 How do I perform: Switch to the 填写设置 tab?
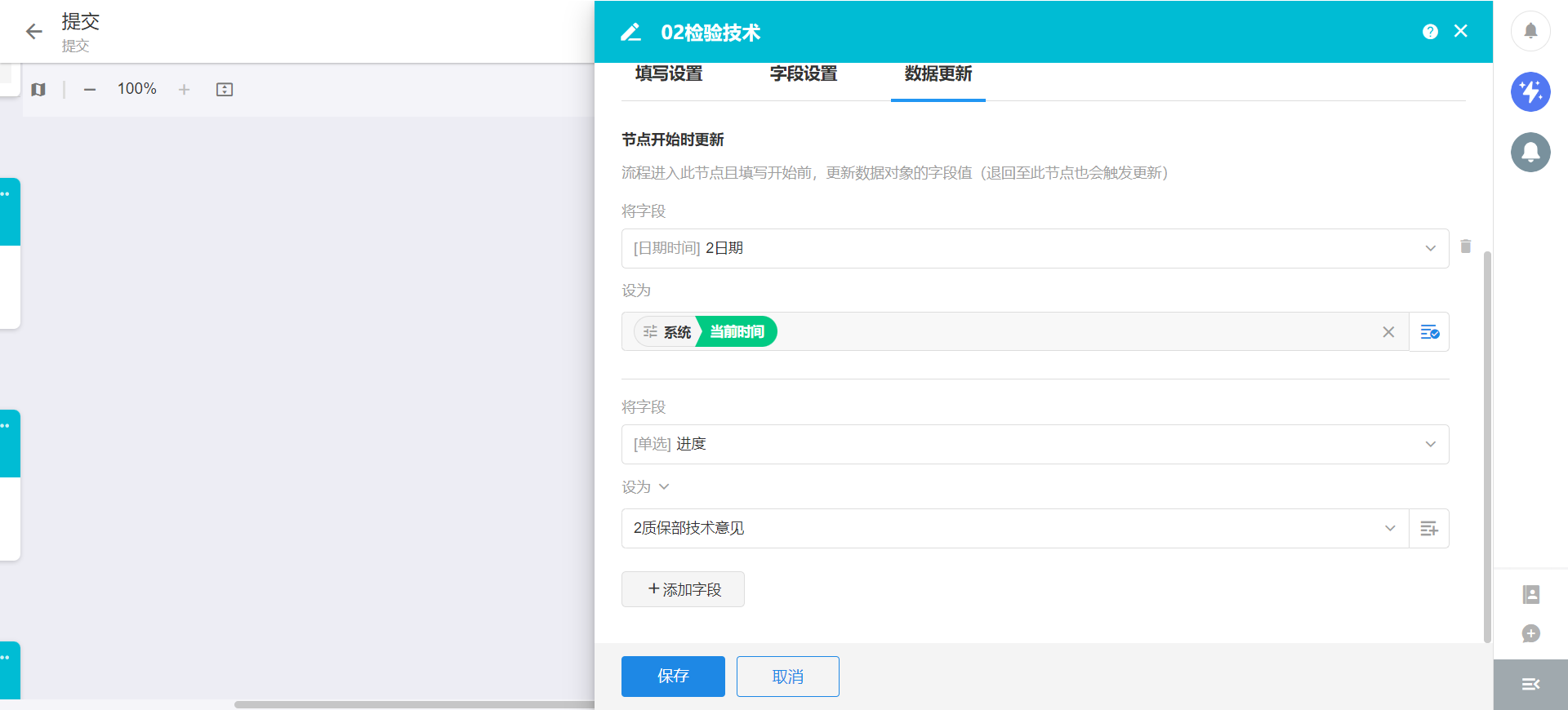click(669, 74)
